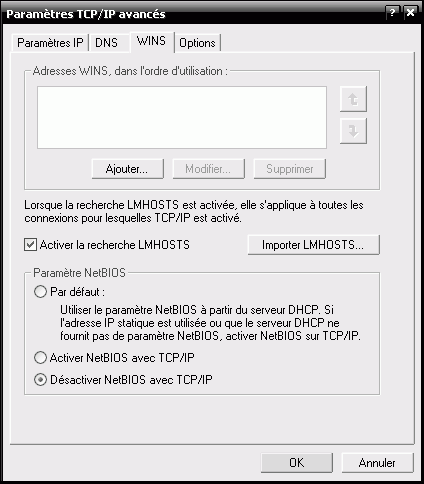This screenshot has width=424, height=484.
Task: Switch to the Paramètres IP tab
Action: (50, 43)
